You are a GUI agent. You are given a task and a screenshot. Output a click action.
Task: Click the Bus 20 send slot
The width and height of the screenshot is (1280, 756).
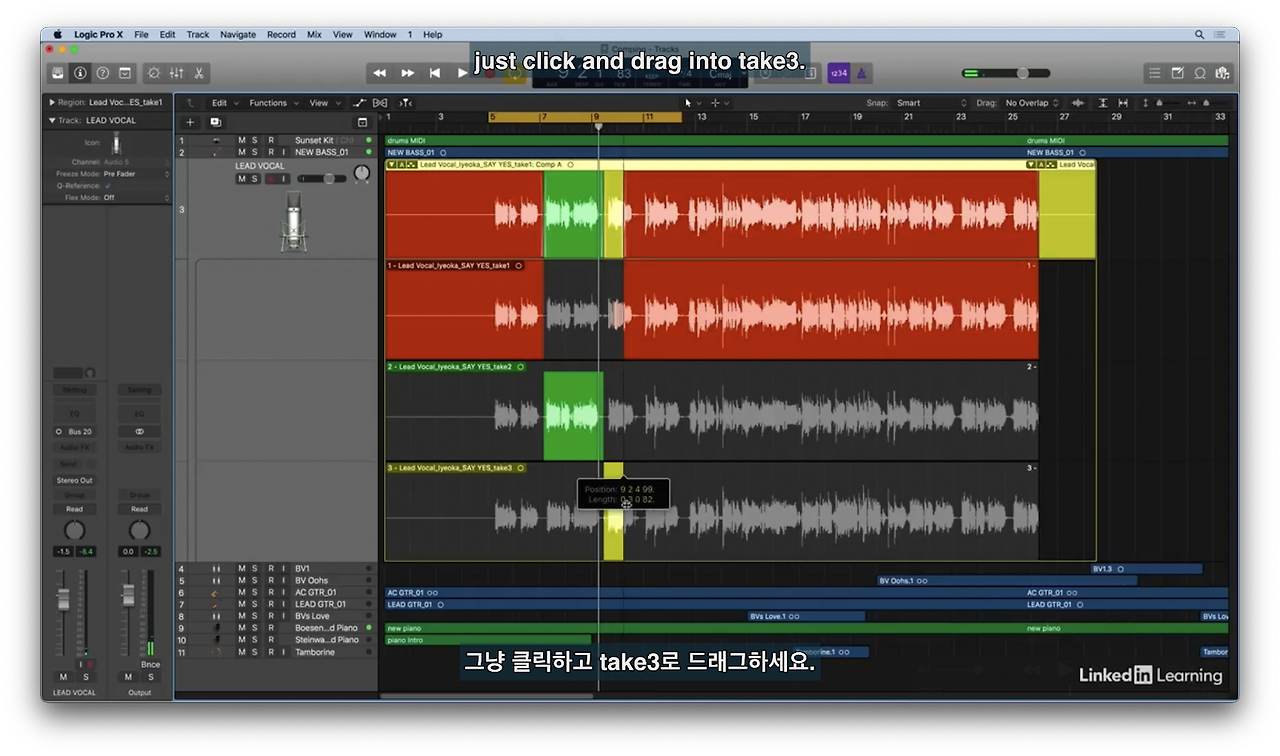point(75,432)
